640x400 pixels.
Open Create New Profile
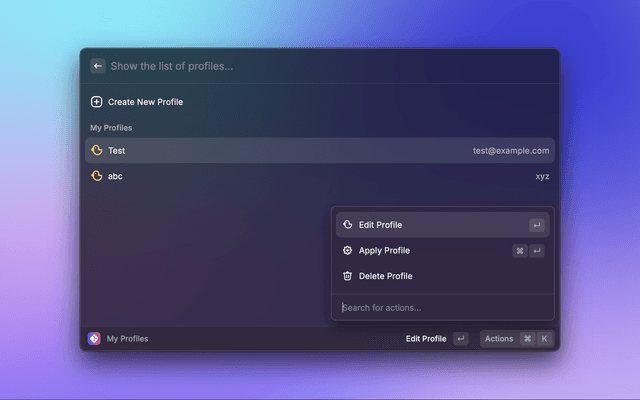pos(145,102)
